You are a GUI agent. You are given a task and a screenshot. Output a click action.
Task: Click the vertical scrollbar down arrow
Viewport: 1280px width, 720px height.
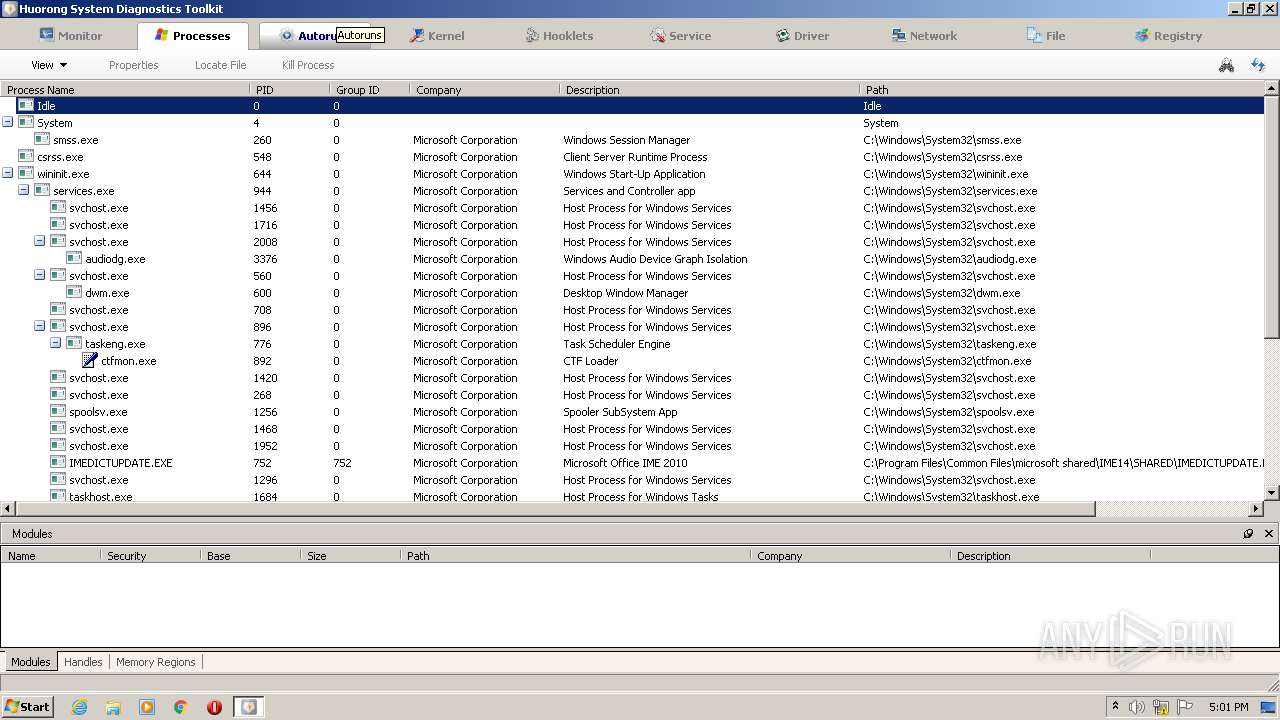(1272, 492)
